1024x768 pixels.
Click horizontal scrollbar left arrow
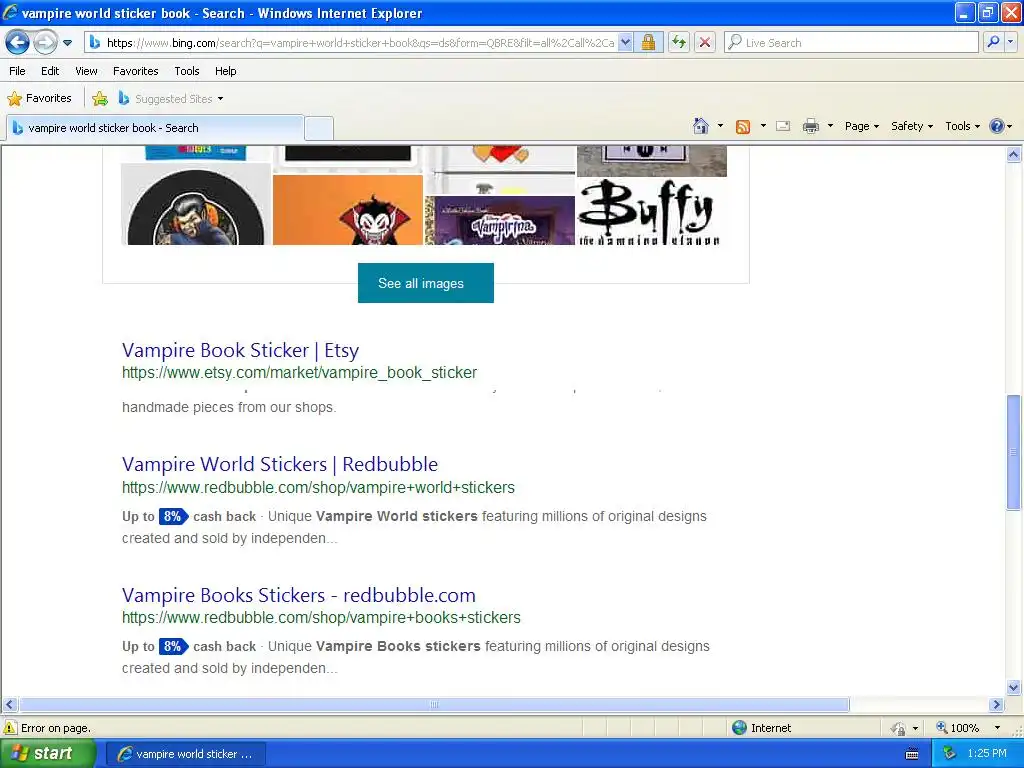coord(9,705)
